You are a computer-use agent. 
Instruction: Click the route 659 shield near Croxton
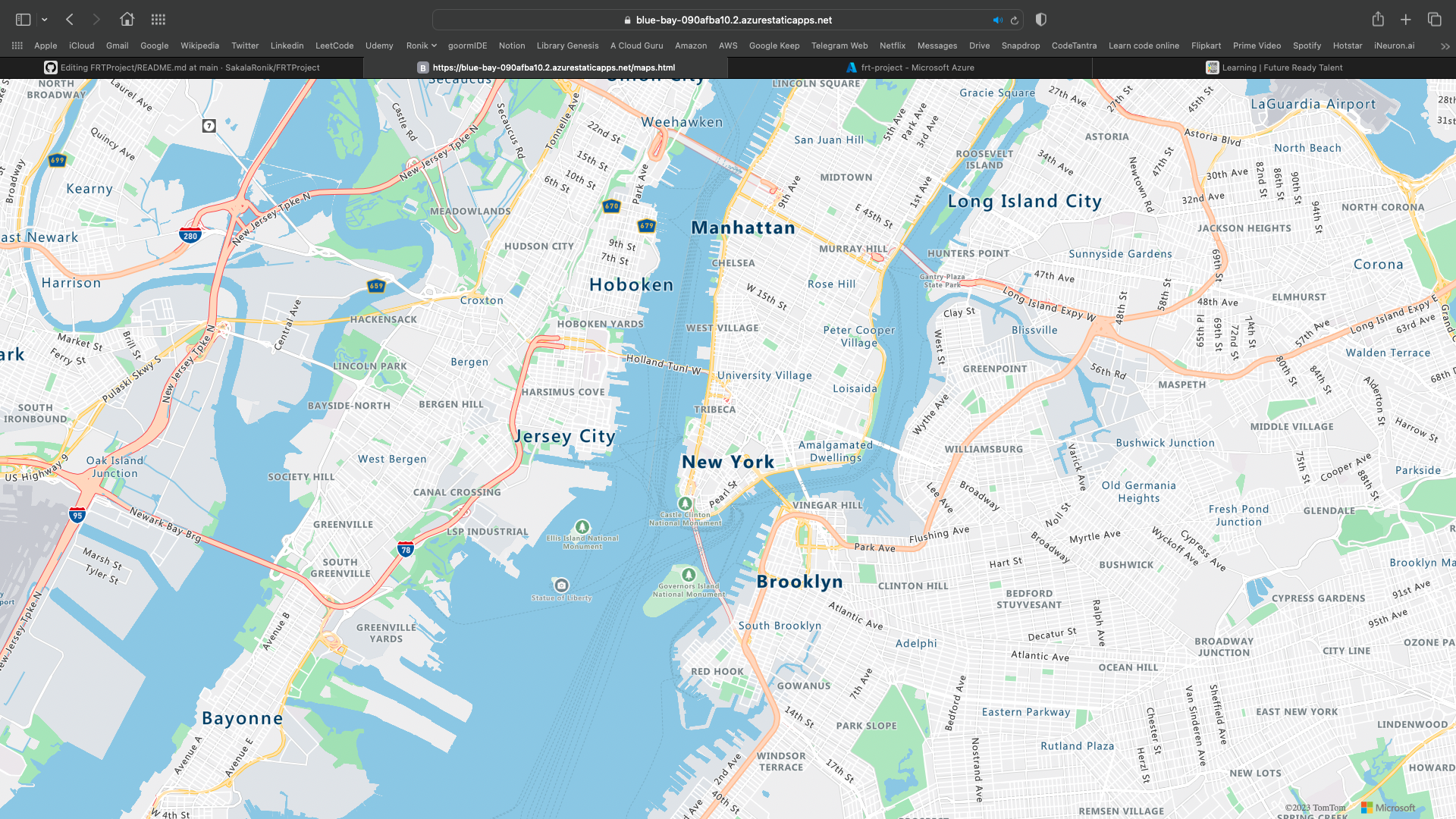[377, 286]
